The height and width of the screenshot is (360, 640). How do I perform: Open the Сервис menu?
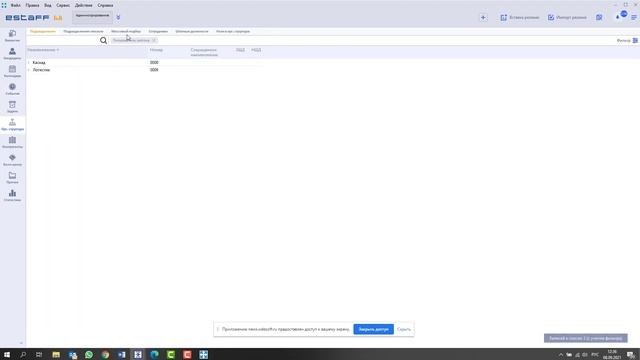63,5
